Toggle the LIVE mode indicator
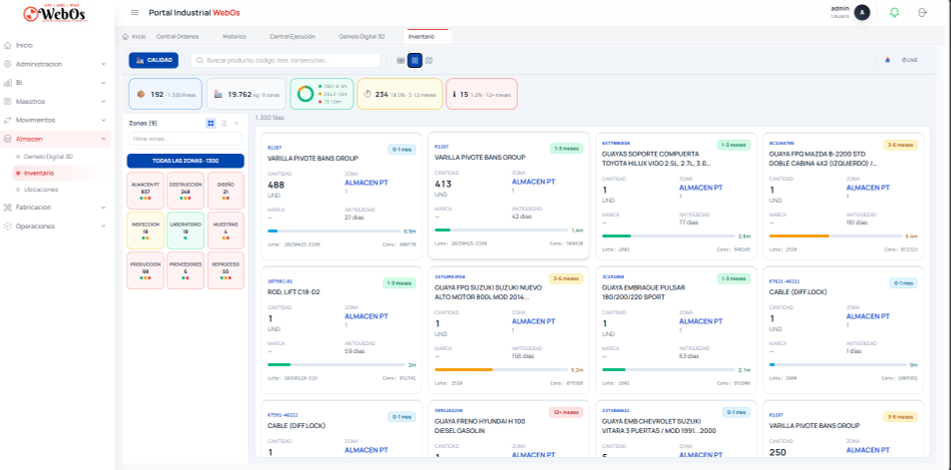The image size is (951, 470). click(909, 60)
